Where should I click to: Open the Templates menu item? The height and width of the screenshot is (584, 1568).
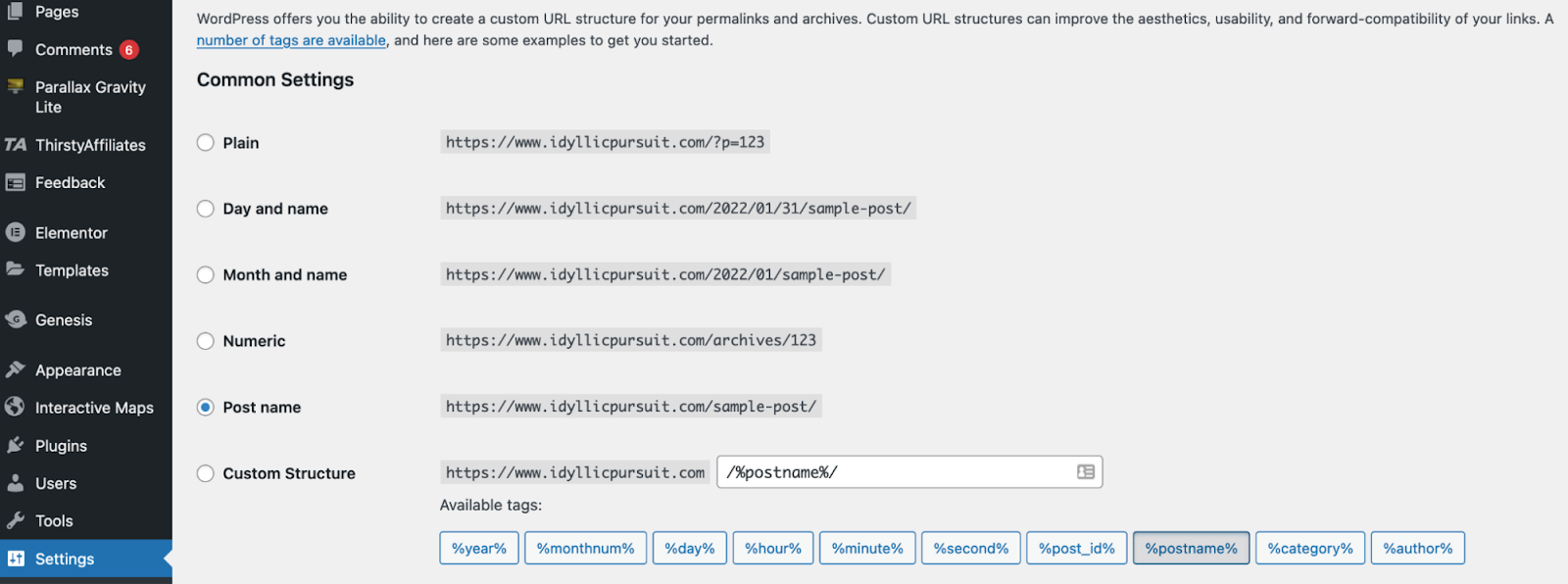click(72, 270)
